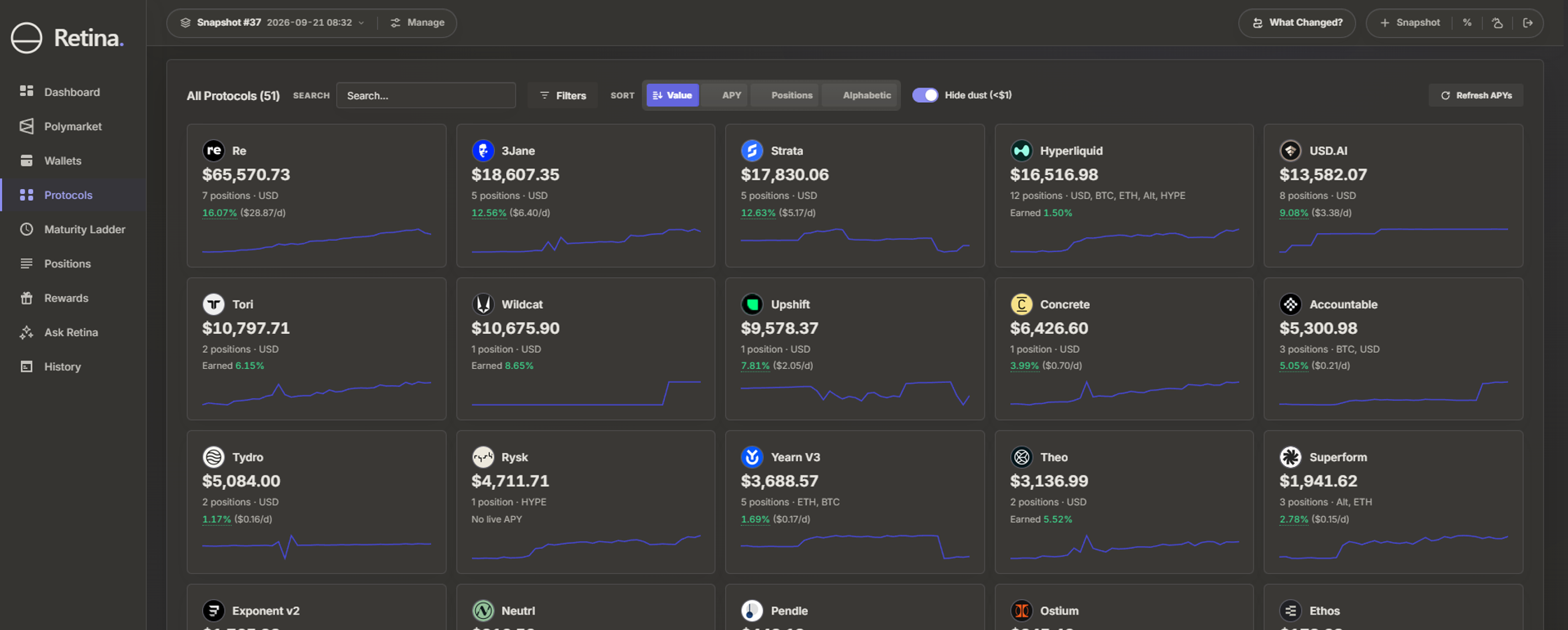The image size is (1568, 630).
Task: Click Refresh APYs button
Action: 1476,95
